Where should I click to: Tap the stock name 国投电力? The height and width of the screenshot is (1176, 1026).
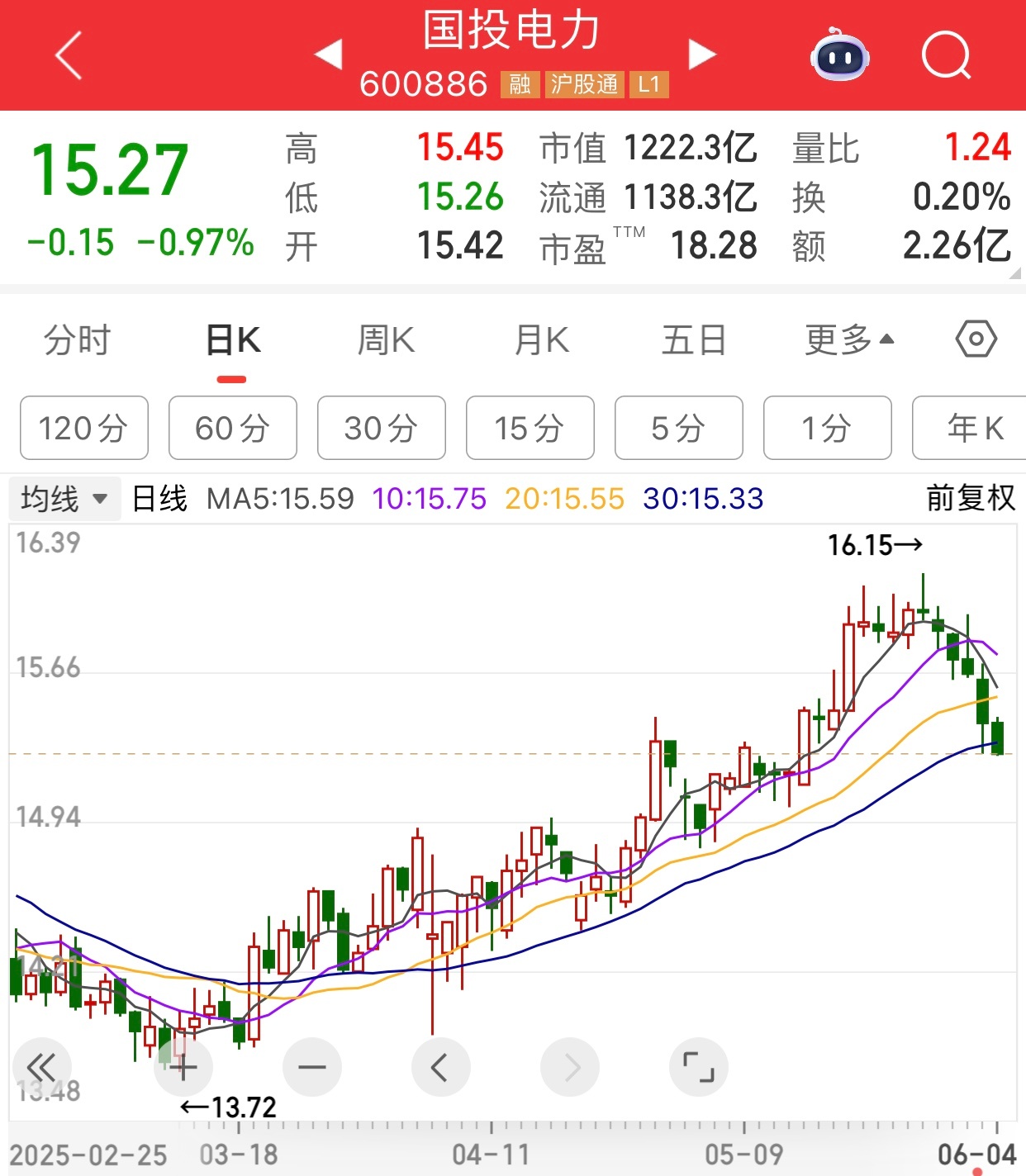pyautogui.click(x=512, y=31)
